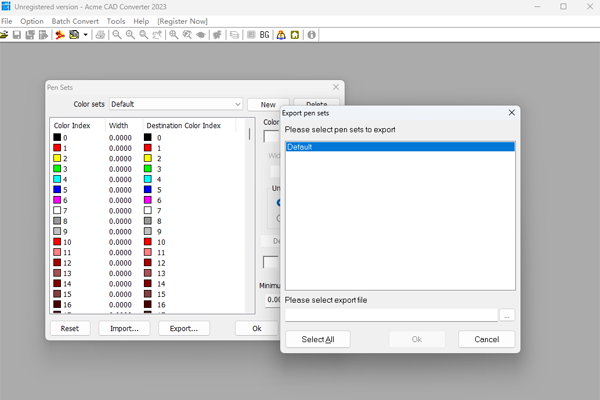Click the blue destination swatch for index 5

tap(148, 189)
